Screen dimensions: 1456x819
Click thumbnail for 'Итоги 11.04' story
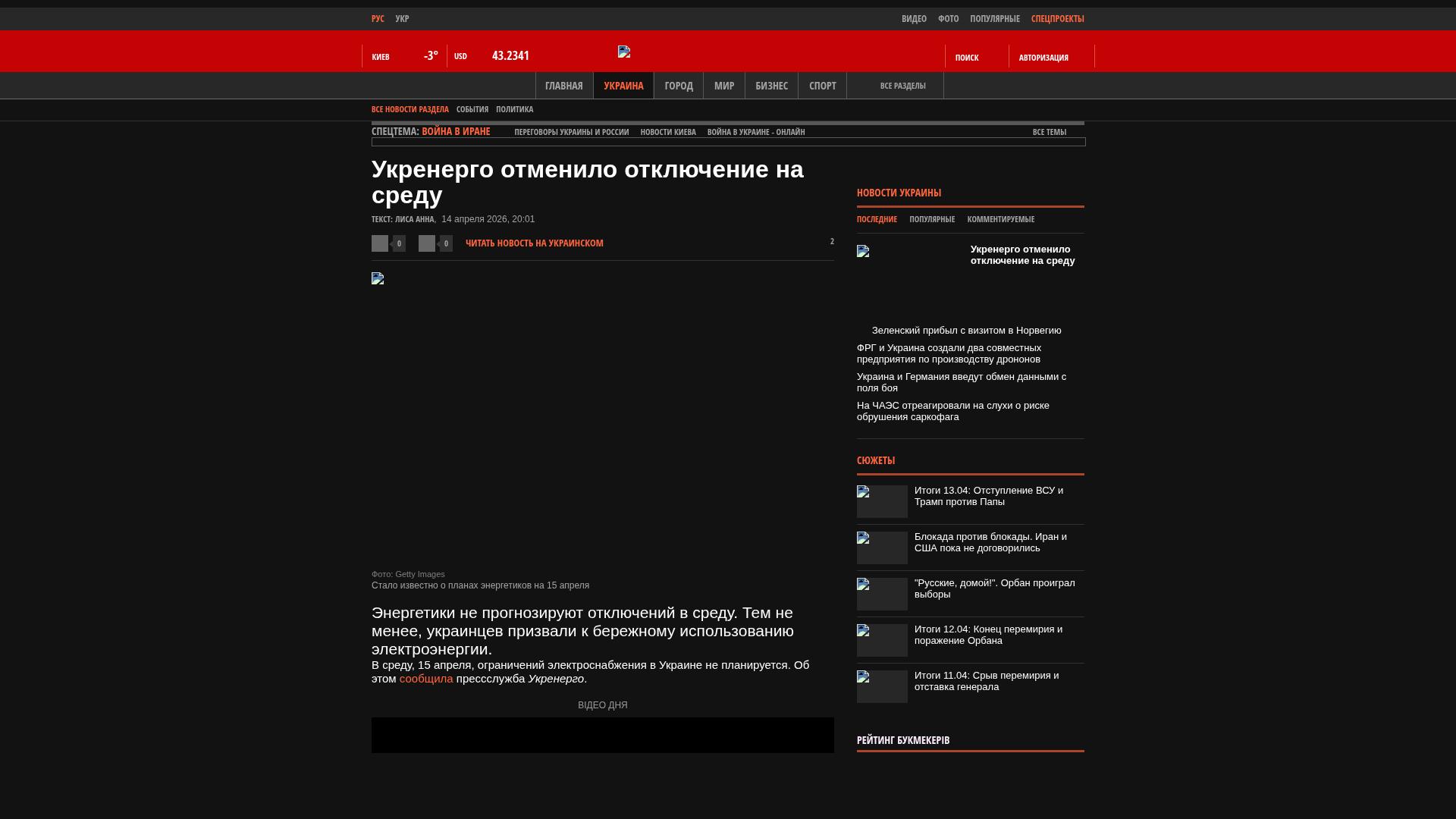[882, 686]
